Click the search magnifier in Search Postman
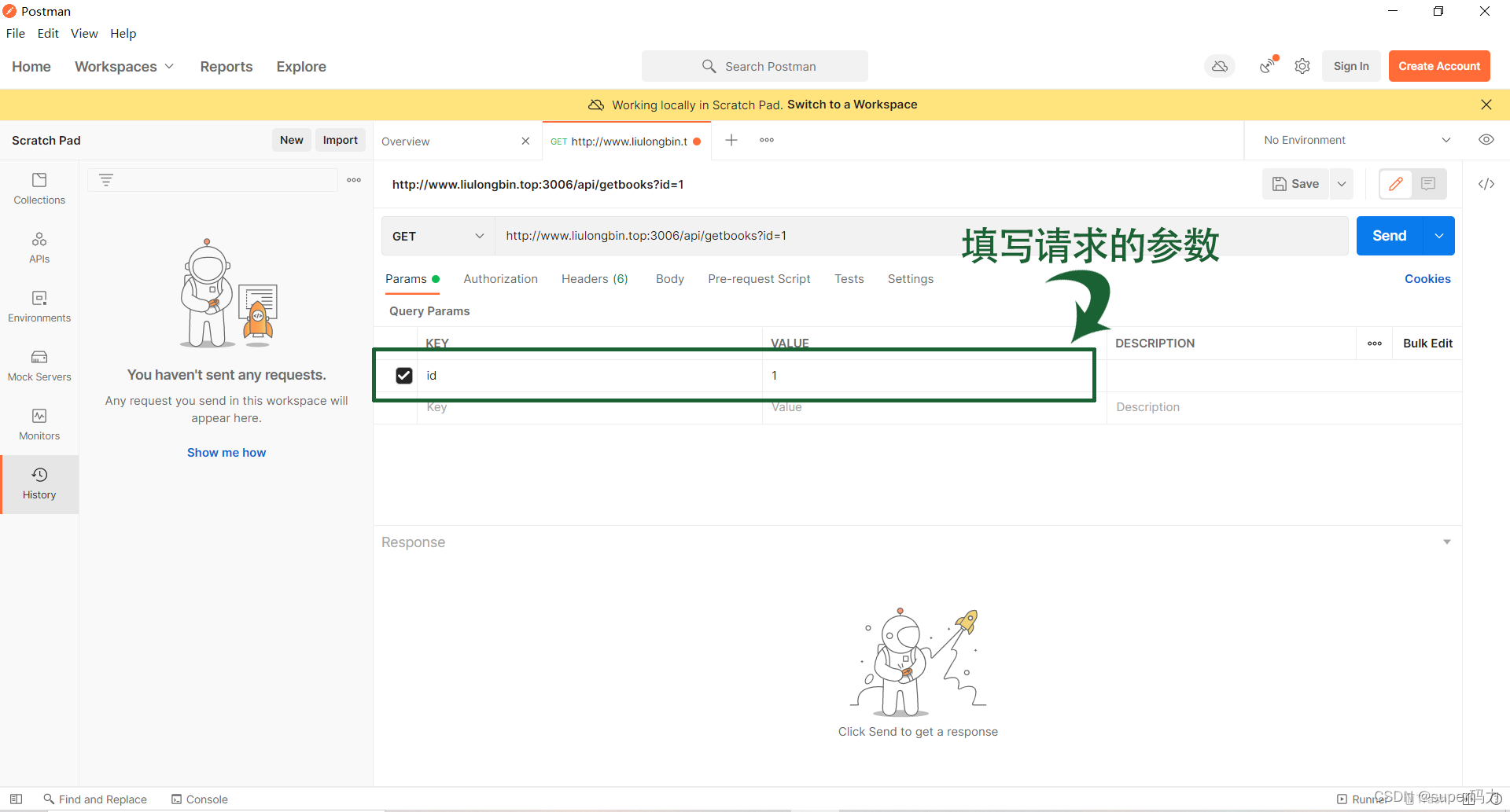This screenshot has width=1510, height=812. pyautogui.click(x=709, y=66)
